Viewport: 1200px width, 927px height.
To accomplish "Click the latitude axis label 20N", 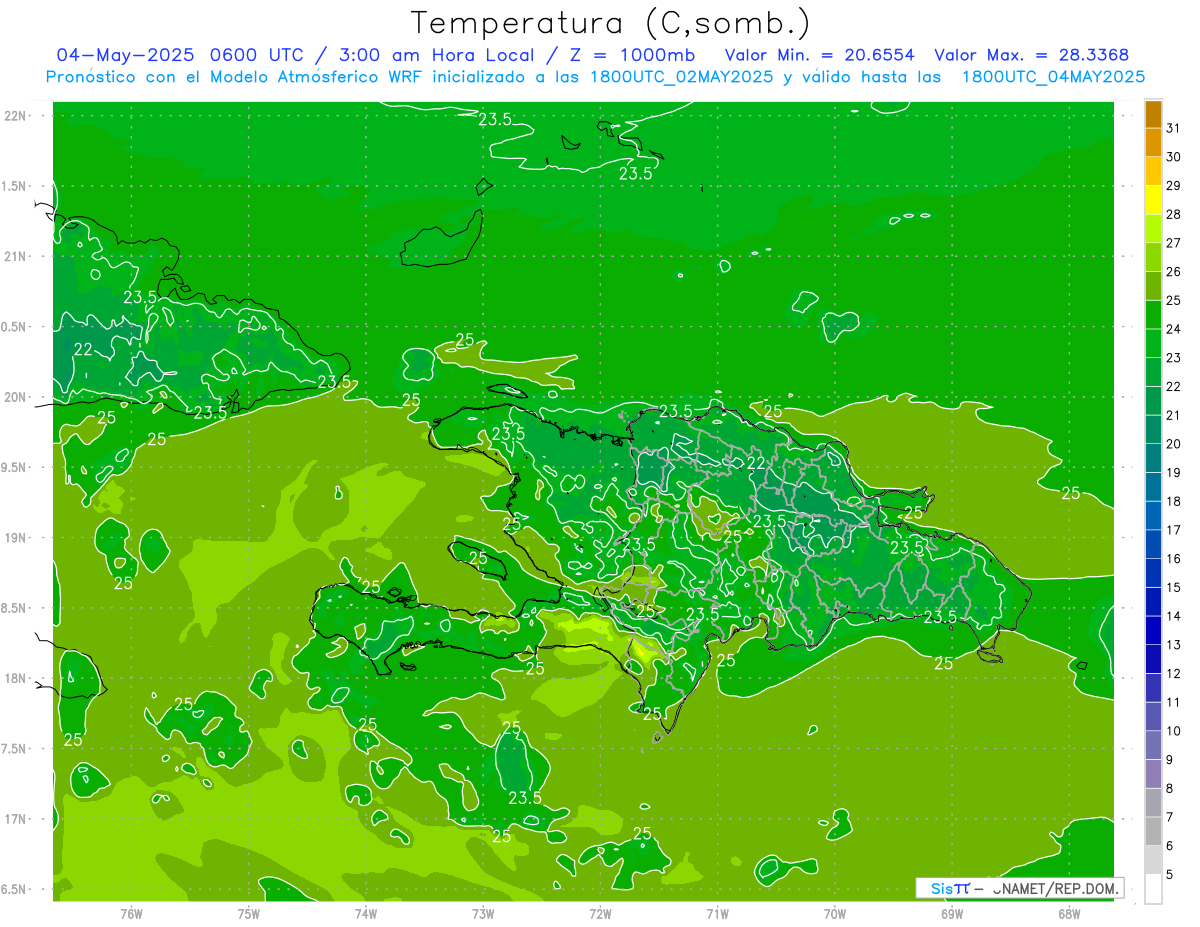I will 15,397.
